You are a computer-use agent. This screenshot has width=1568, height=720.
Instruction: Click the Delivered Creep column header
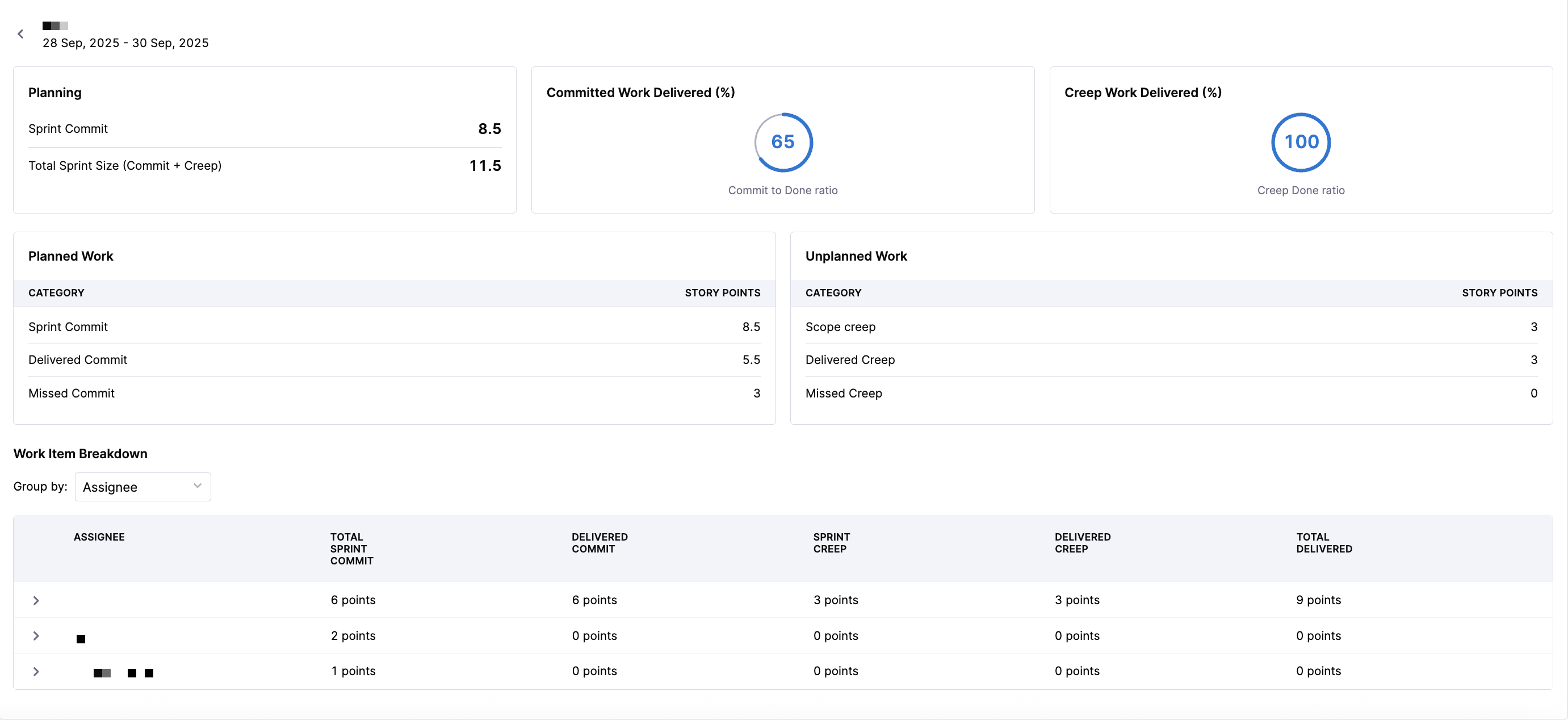[1082, 543]
